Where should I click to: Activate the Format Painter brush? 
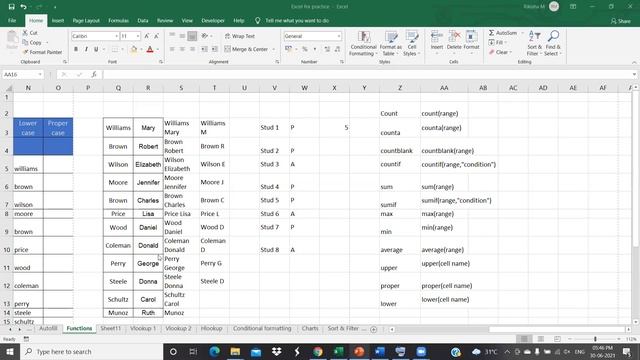pos(25,52)
